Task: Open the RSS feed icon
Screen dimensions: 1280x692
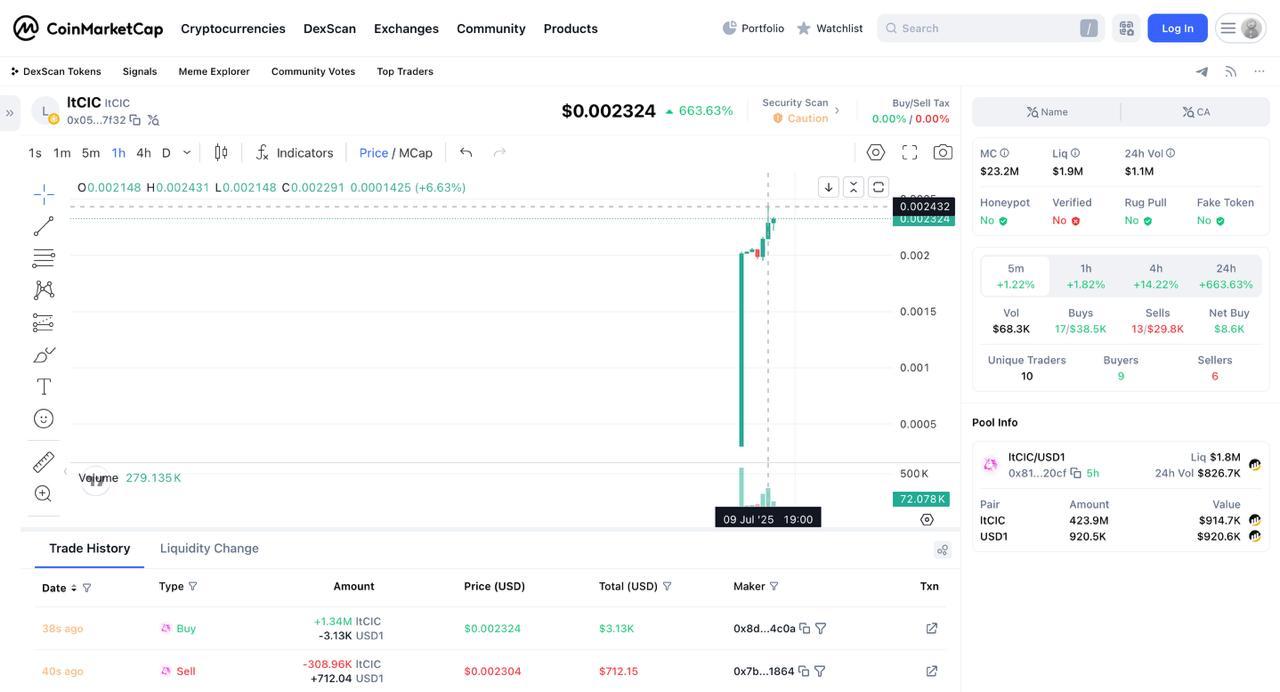Action: (1231, 71)
